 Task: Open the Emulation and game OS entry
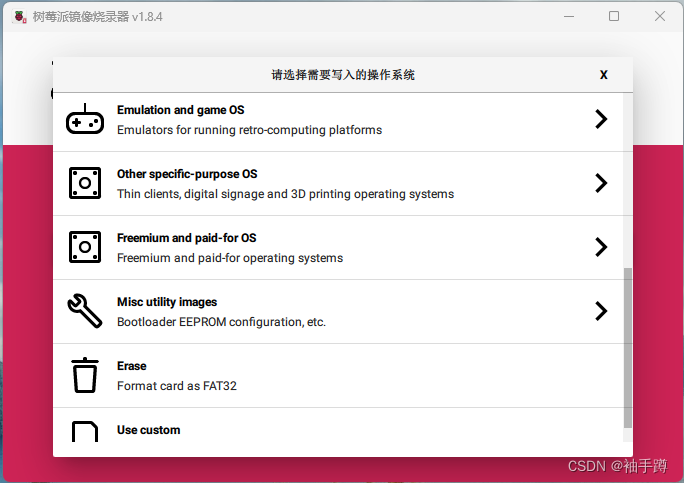coord(338,120)
